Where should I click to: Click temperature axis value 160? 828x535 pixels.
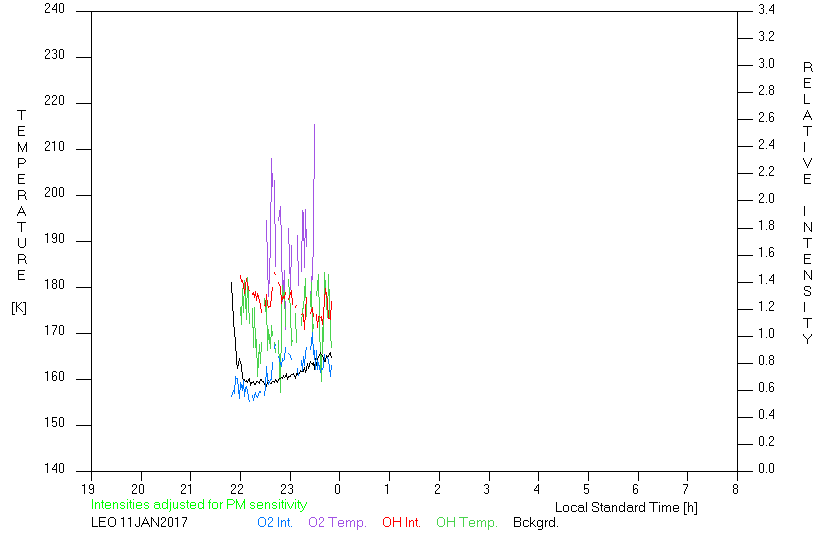pyautogui.click(x=54, y=377)
